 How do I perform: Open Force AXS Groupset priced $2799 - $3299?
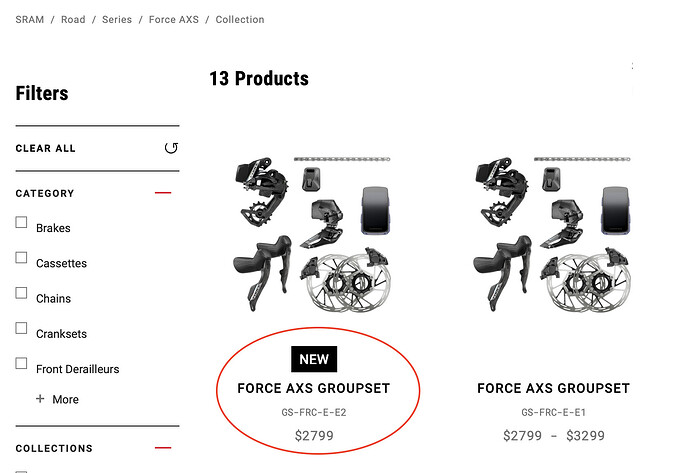click(x=553, y=388)
